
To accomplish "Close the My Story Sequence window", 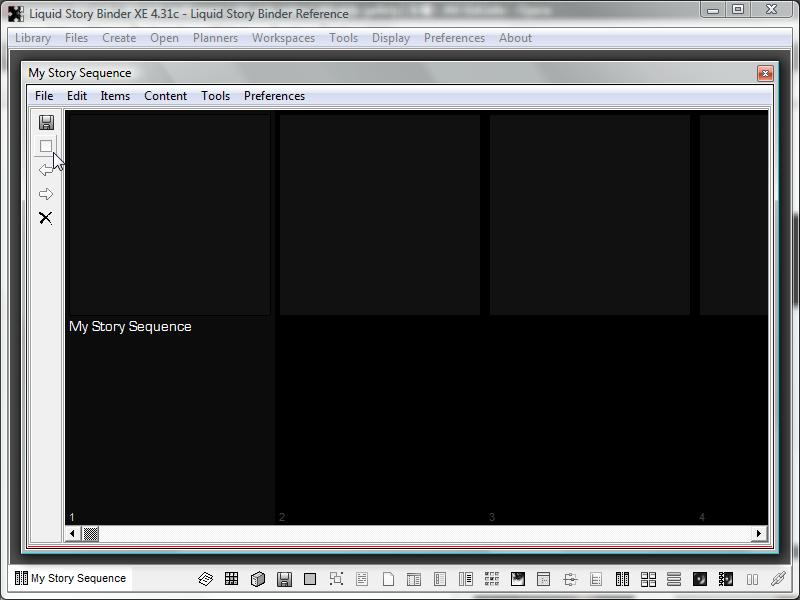I will tap(765, 73).
